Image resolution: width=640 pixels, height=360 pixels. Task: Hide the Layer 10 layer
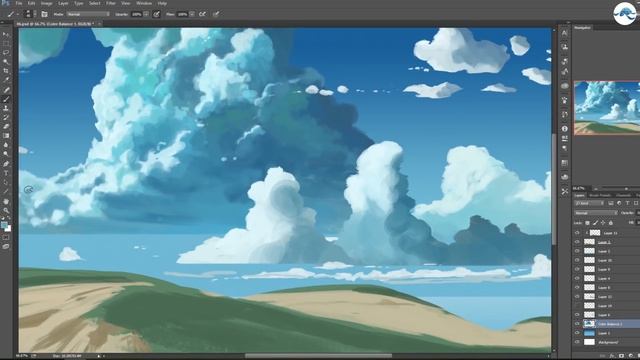click(577, 260)
